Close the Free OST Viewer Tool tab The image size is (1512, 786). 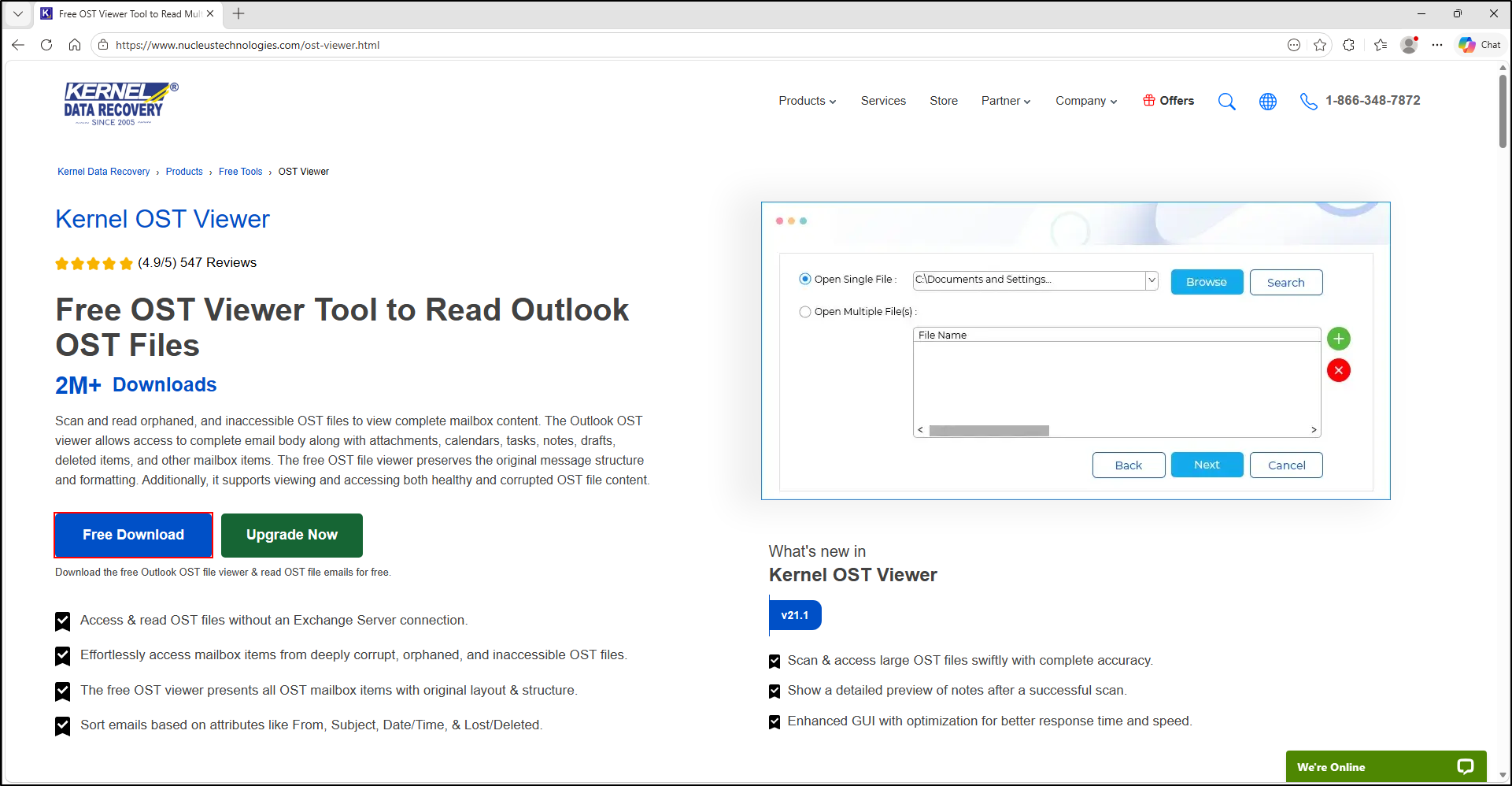tap(210, 13)
